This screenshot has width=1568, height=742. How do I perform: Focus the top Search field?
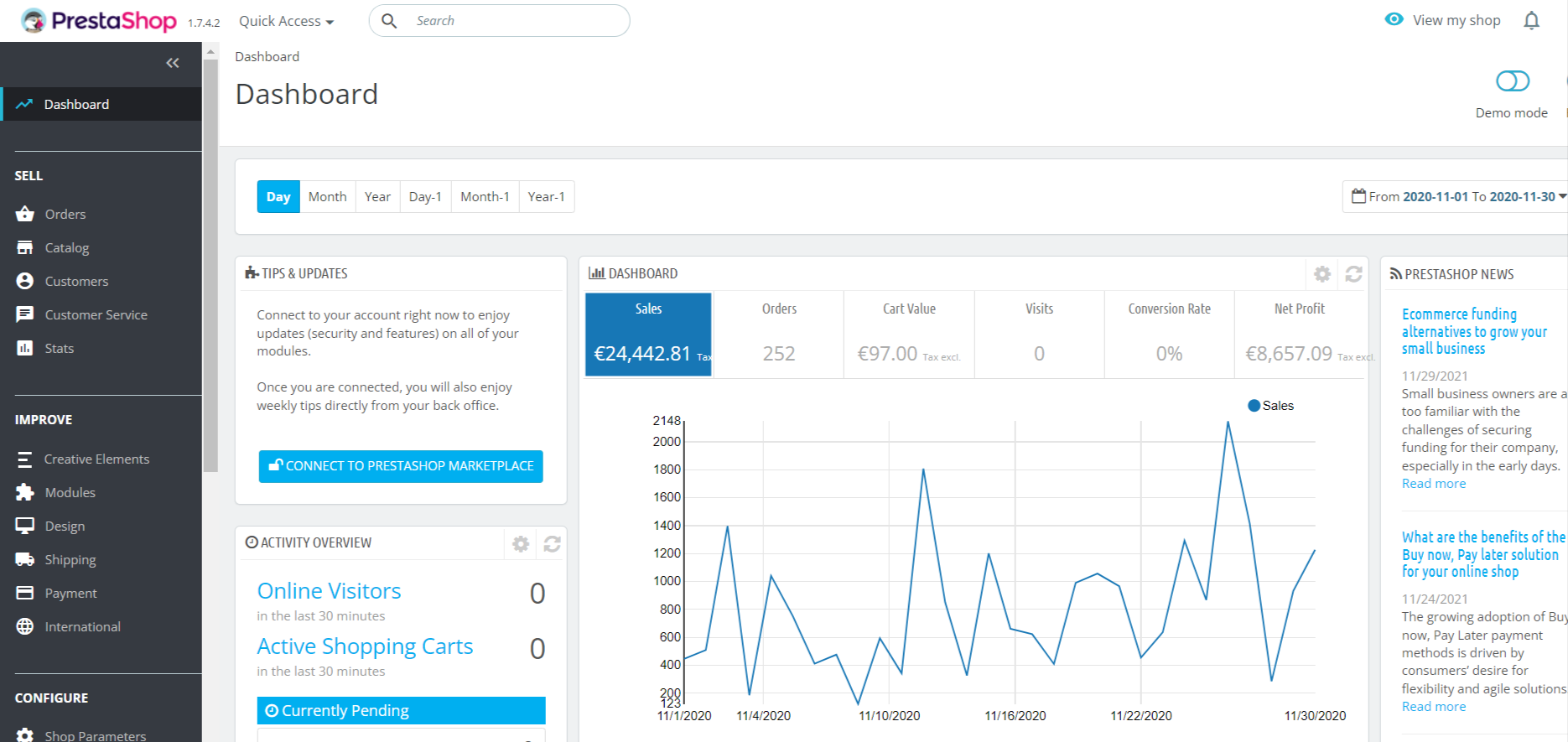(x=499, y=21)
